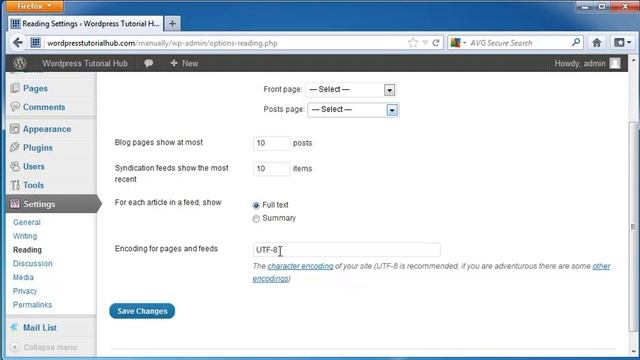Open the Front page select dropdown
640x360 pixels.
[350, 90]
